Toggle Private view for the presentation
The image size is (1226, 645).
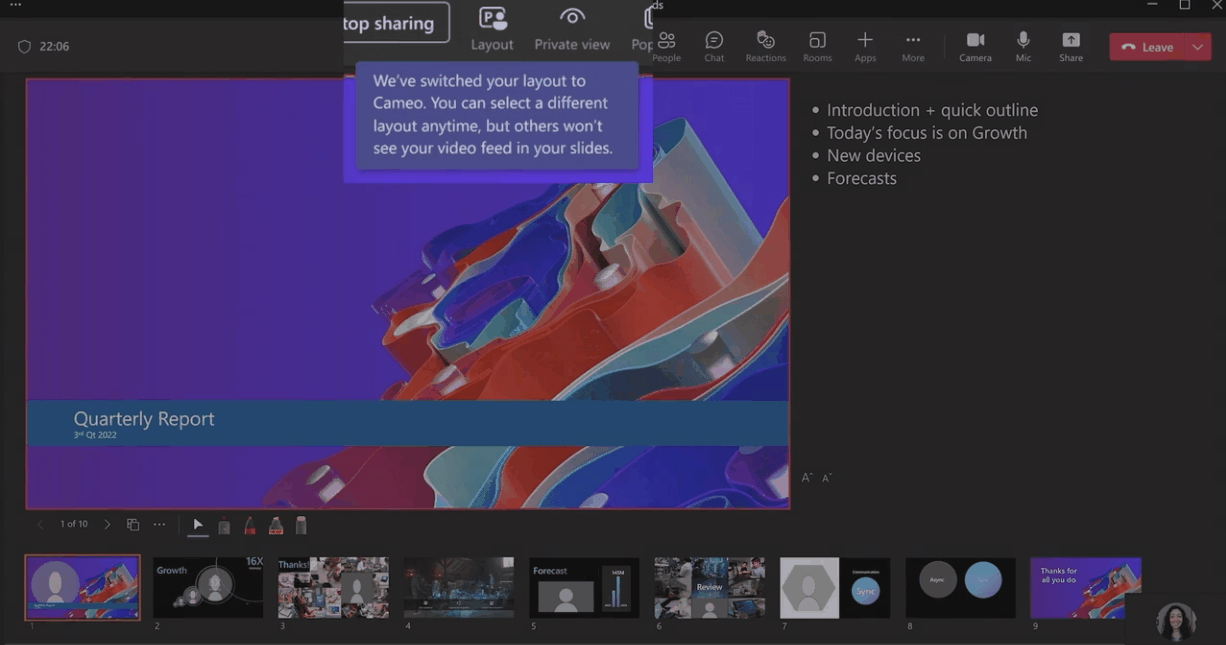(572, 29)
